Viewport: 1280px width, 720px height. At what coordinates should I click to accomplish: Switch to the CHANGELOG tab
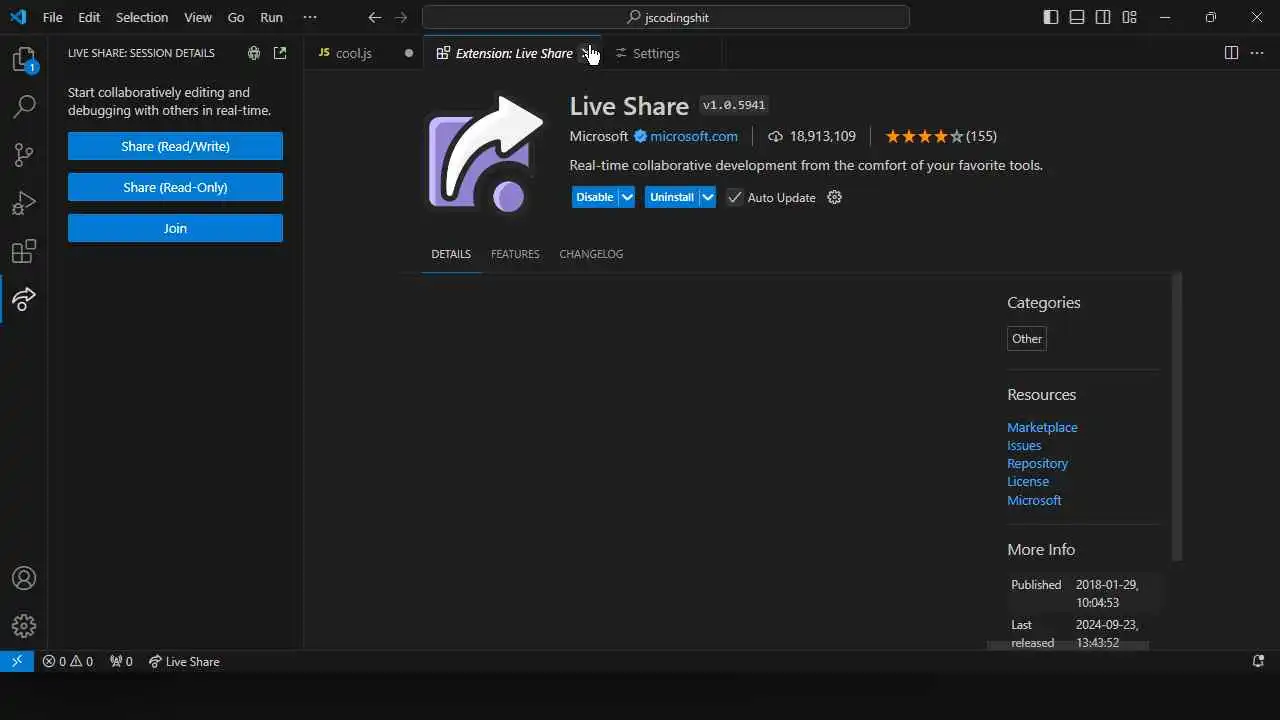[x=591, y=254]
